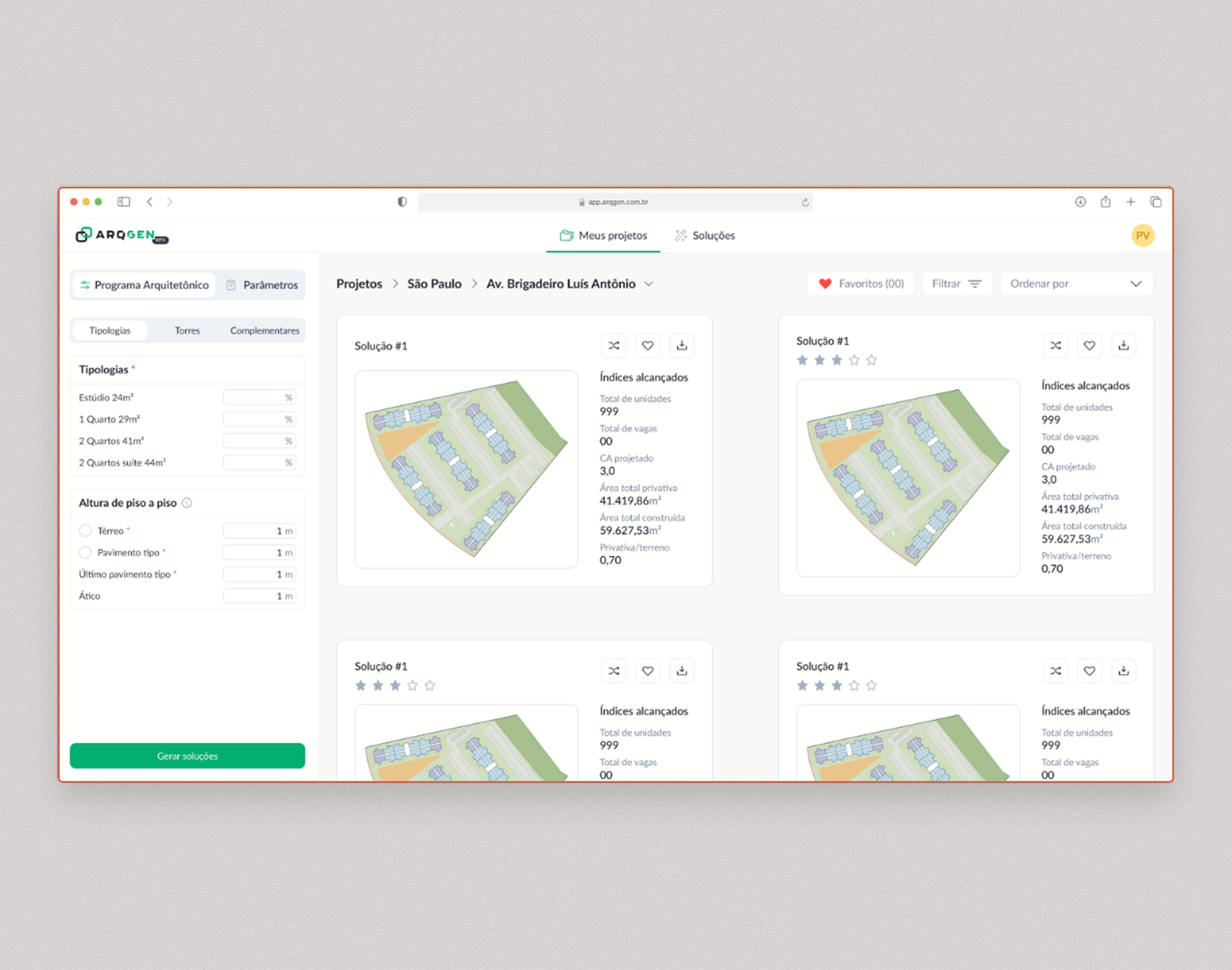Open site plan thumbnail of bottom-left card
The height and width of the screenshot is (970, 1232).
click(x=466, y=743)
